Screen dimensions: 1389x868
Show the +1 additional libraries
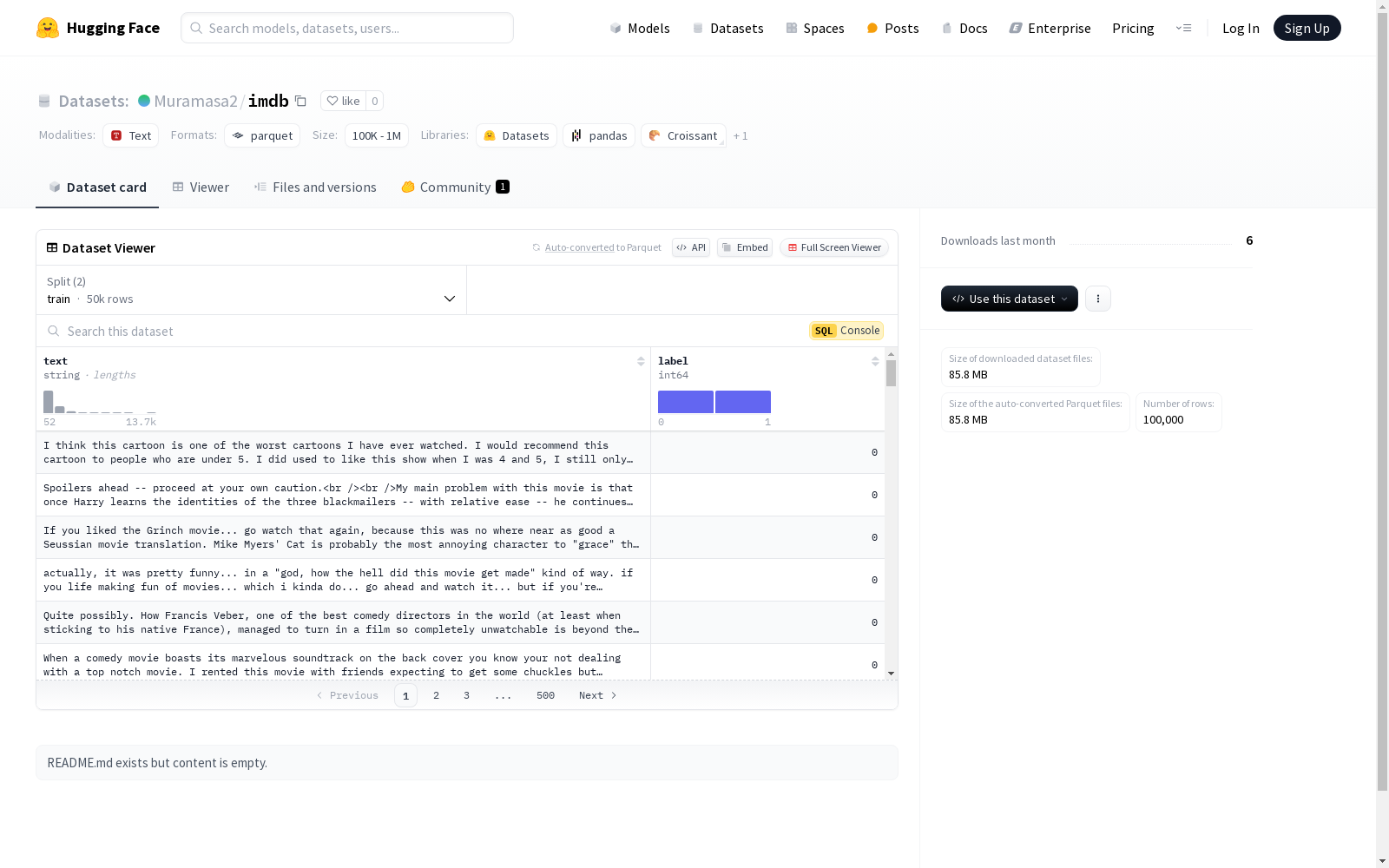[741, 136]
